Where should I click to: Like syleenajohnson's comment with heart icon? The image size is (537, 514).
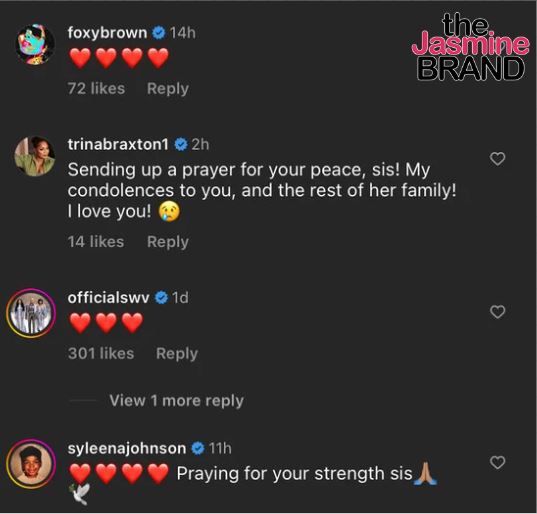pos(497,463)
